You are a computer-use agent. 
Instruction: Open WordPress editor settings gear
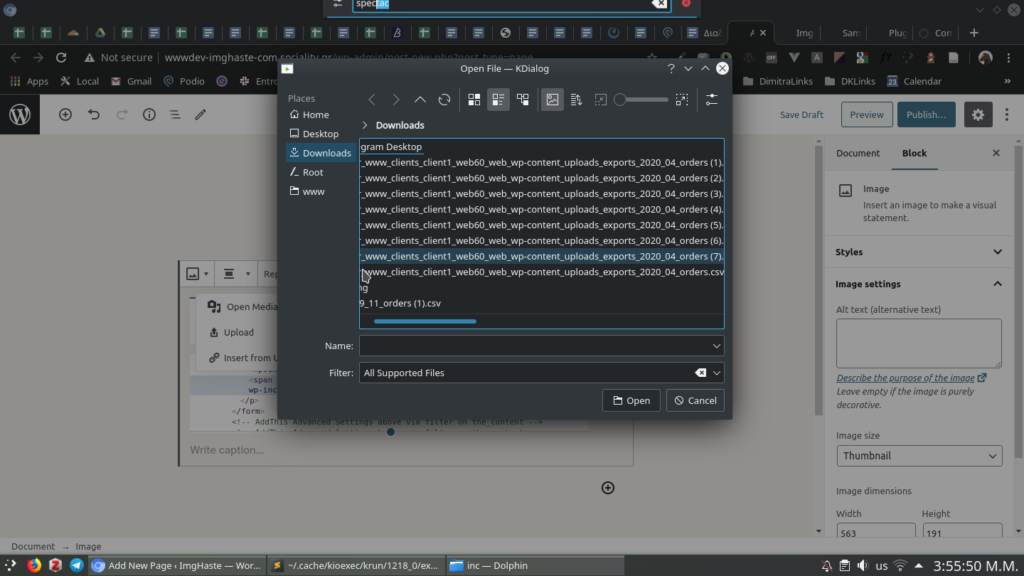coord(978,114)
